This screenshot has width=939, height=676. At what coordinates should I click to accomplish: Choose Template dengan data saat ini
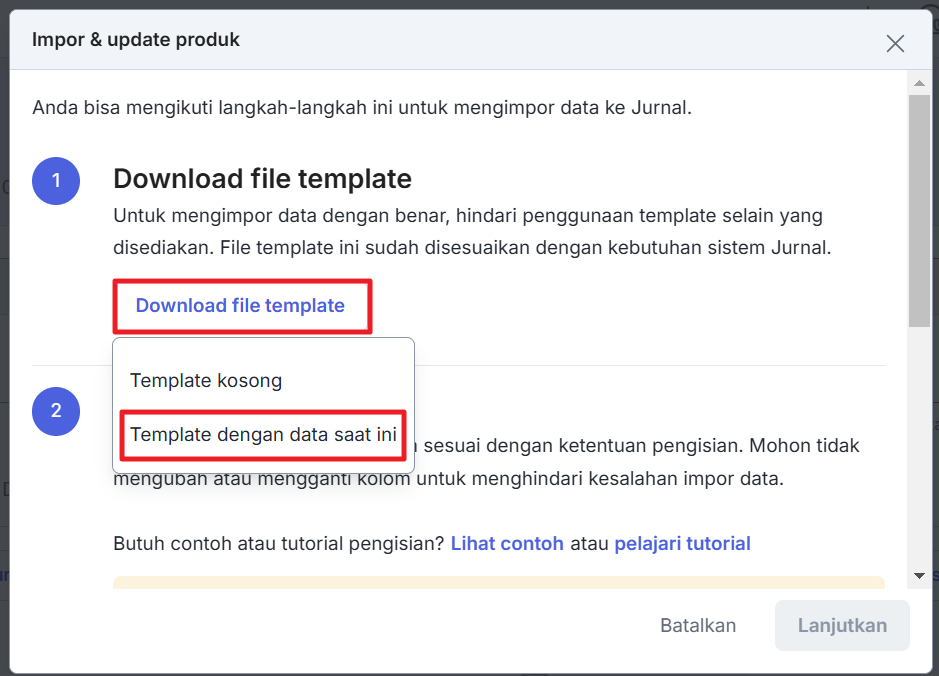tap(263, 435)
